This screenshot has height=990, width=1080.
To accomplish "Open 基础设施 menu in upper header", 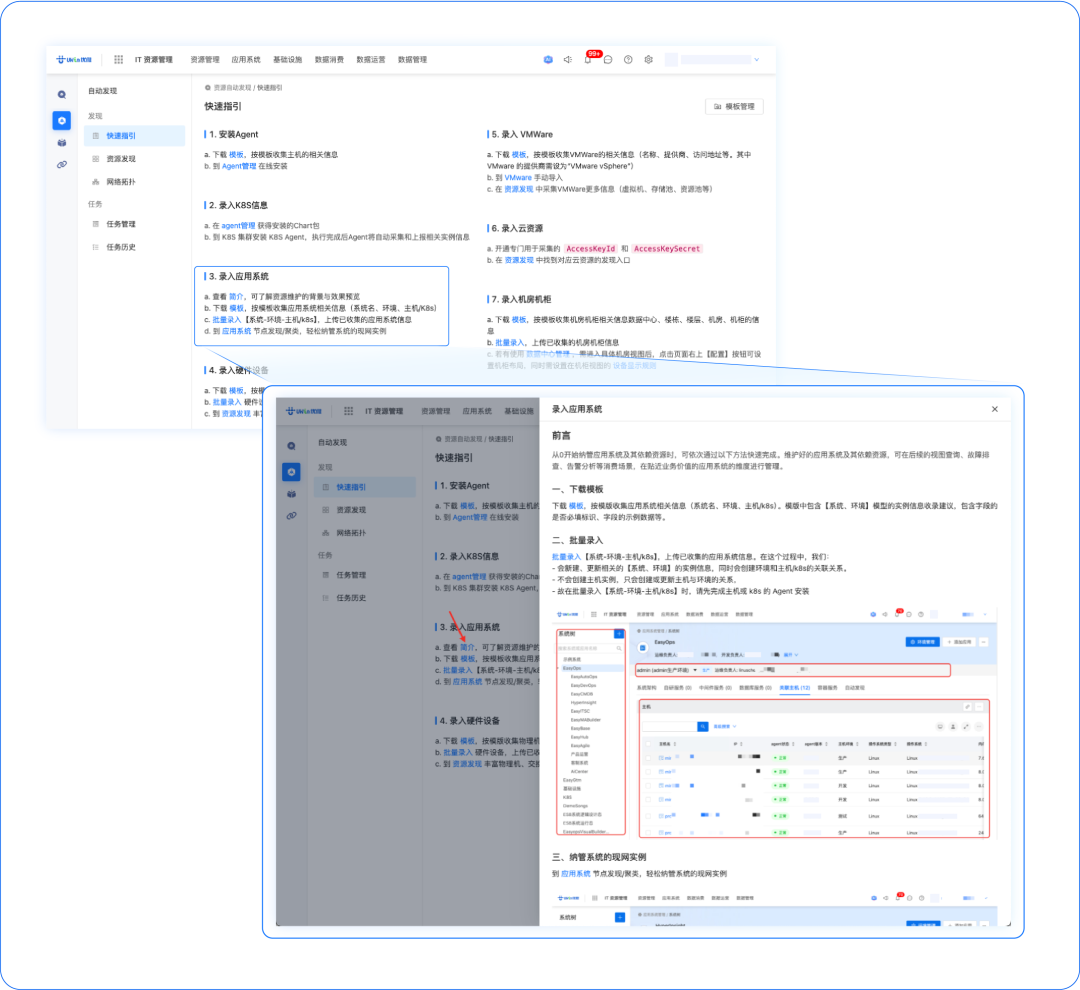I will coord(287,60).
